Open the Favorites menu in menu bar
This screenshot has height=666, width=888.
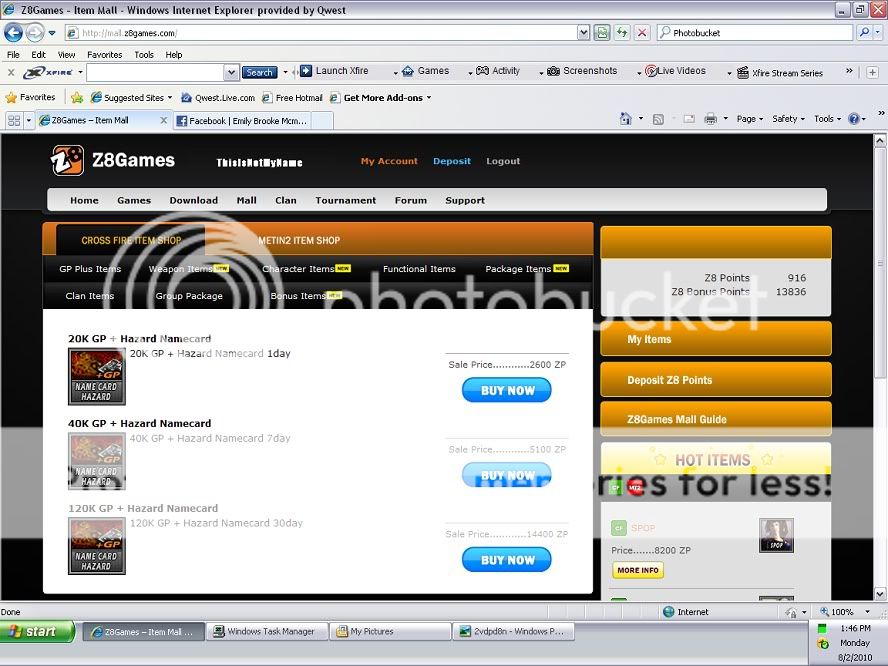[104, 55]
